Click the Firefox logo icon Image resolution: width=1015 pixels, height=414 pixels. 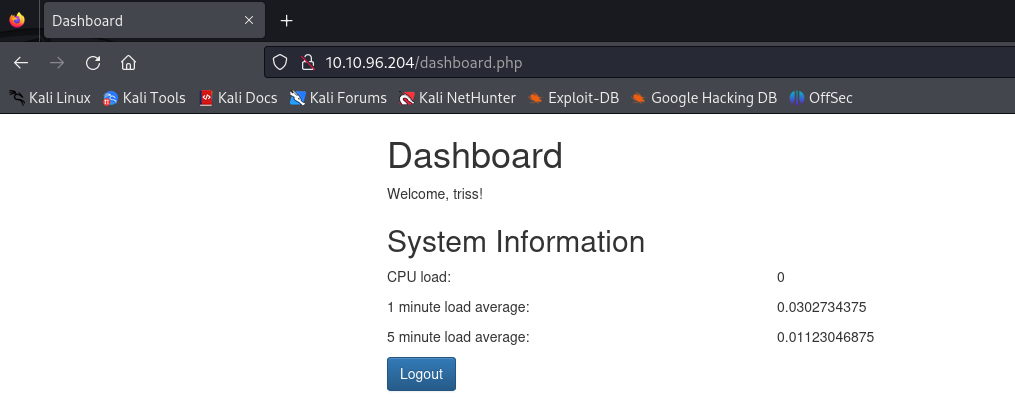point(17,20)
